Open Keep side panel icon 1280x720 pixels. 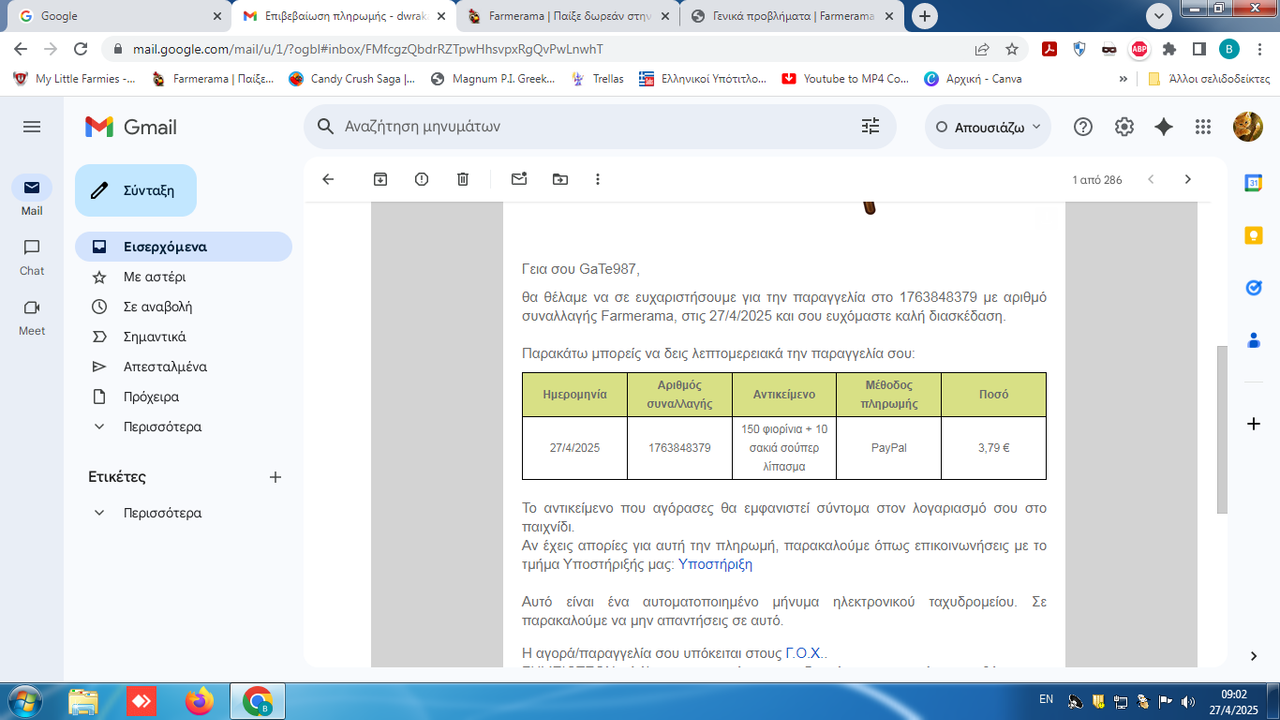(x=1253, y=235)
